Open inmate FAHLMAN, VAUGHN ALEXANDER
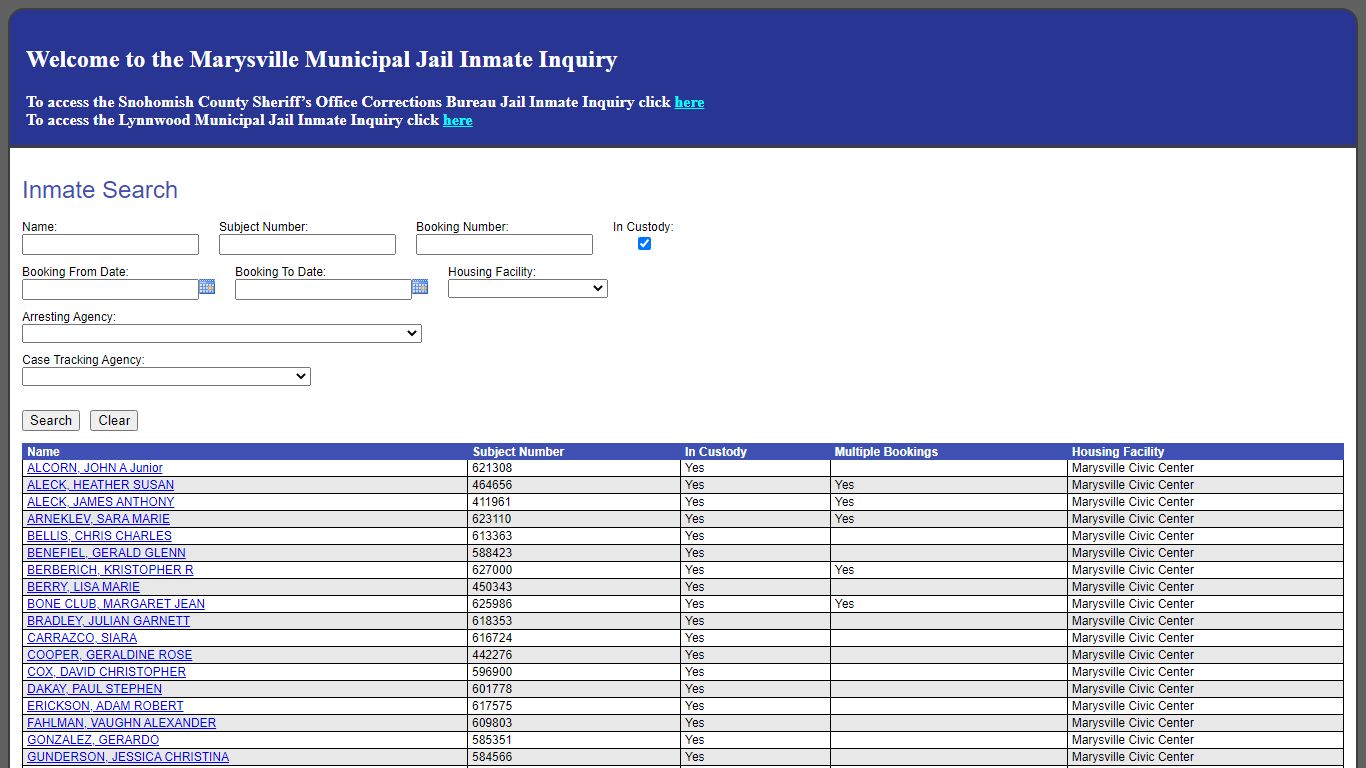This screenshot has width=1366, height=768. pos(121,723)
